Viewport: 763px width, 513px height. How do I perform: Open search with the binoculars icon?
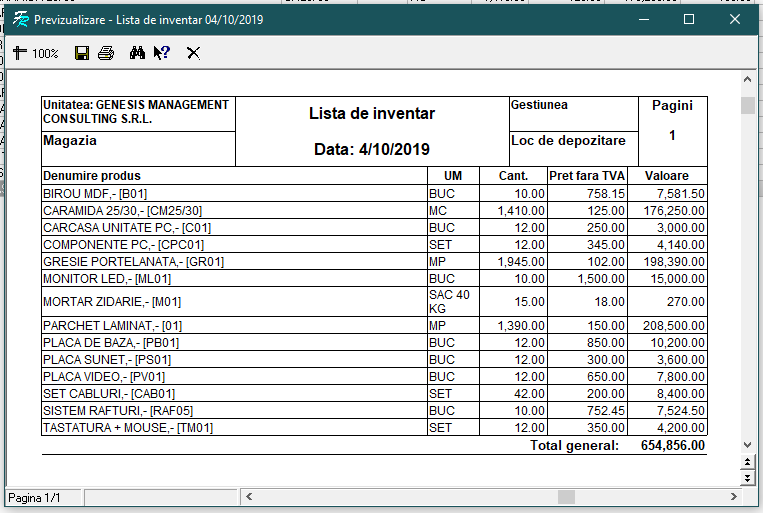138,53
